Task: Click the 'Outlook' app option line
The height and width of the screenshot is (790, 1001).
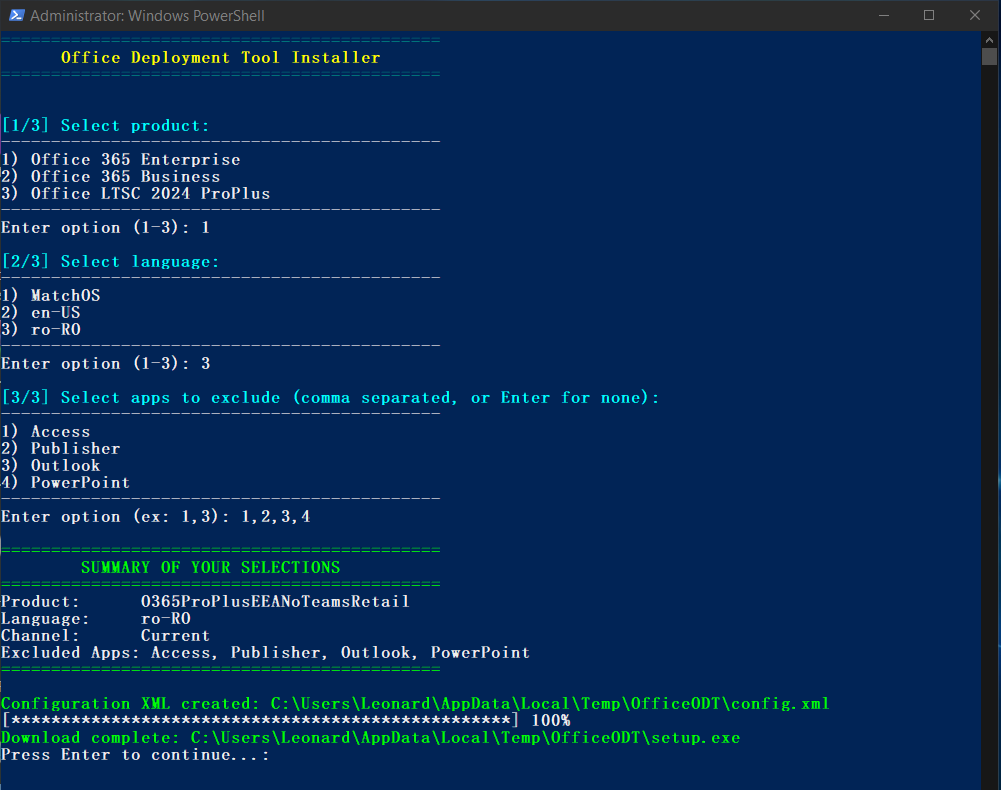Action: [51, 466]
